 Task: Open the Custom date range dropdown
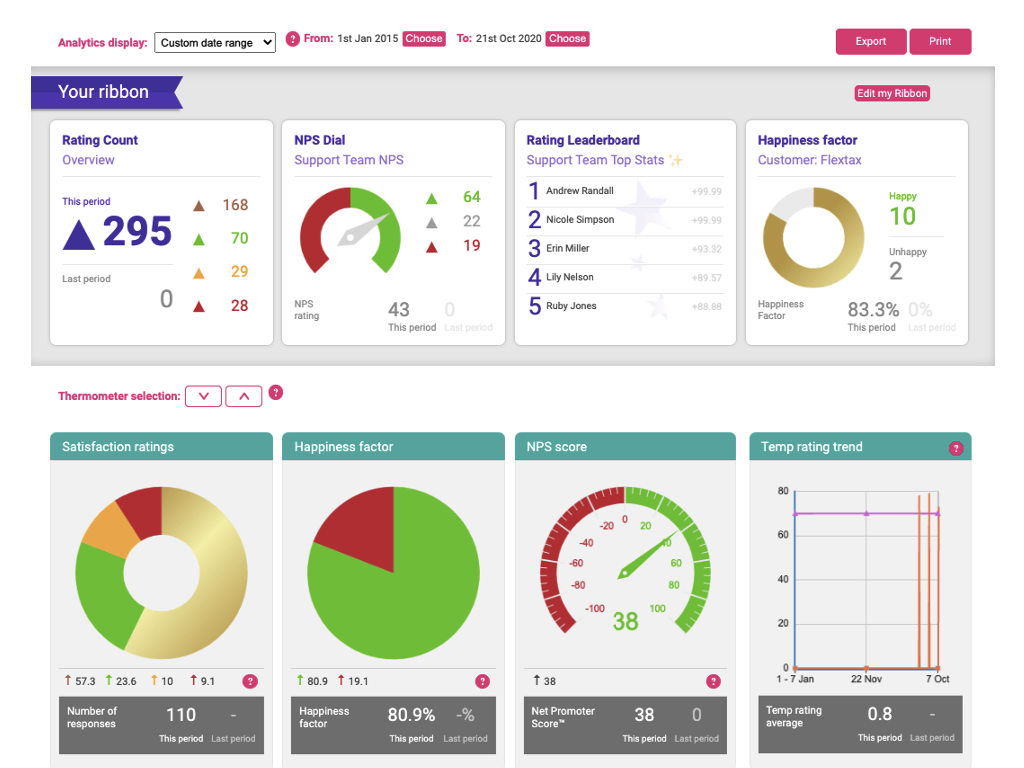point(215,42)
